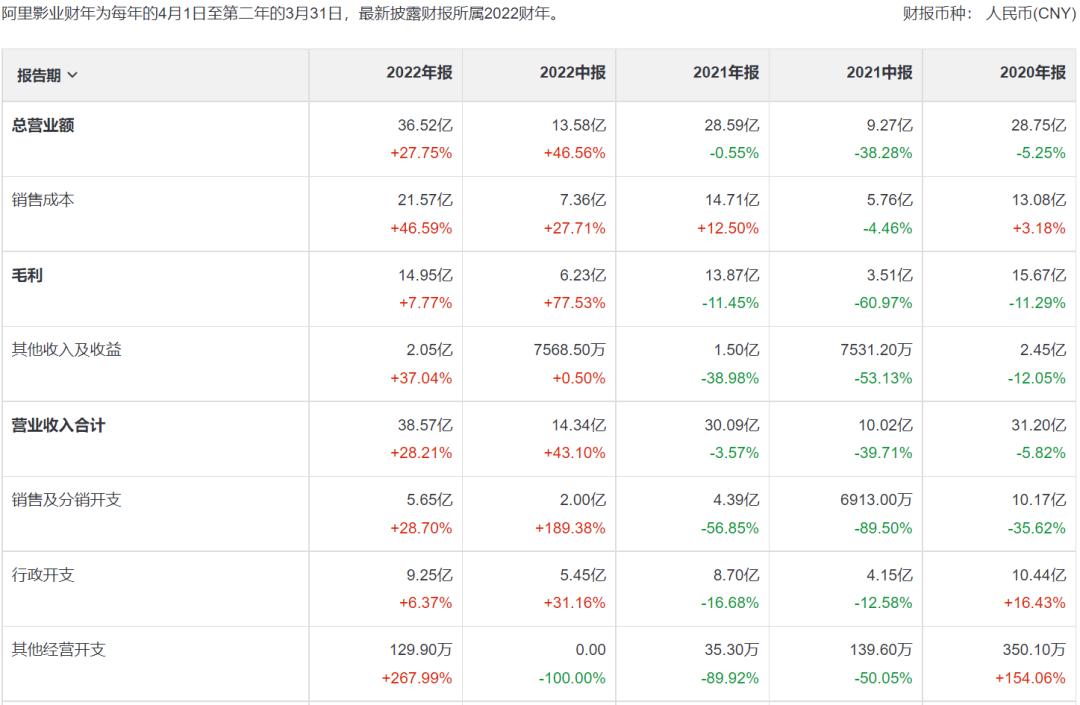
Task: Open the 报告期 dropdown chevron
Action: (72, 76)
